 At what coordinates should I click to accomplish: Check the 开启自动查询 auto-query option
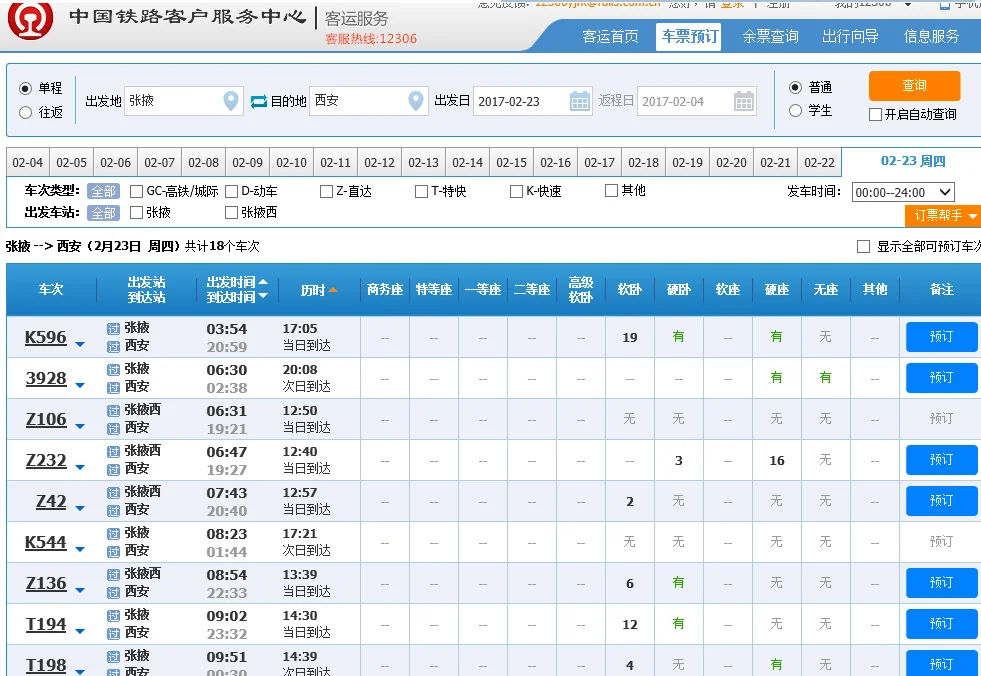[x=874, y=113]
